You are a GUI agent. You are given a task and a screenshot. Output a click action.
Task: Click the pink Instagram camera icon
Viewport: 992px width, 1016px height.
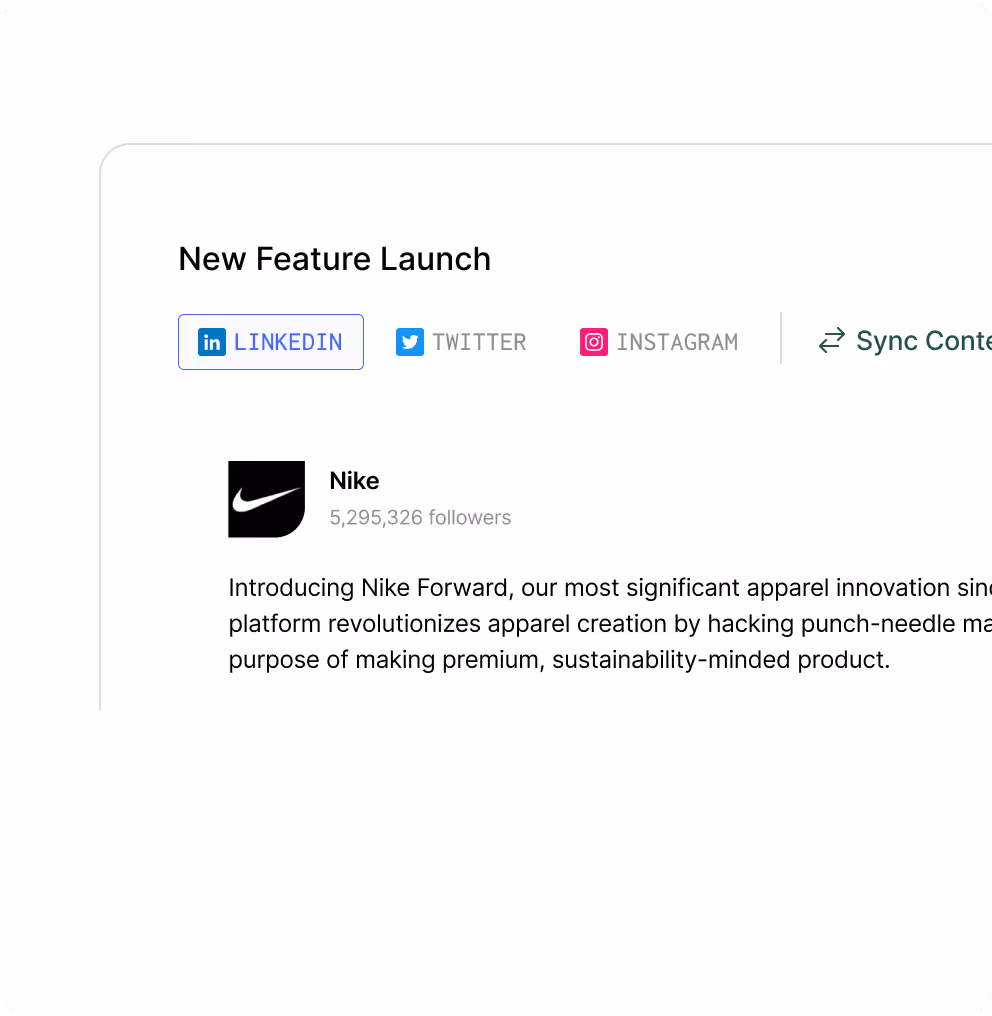(x=594, y=342)
